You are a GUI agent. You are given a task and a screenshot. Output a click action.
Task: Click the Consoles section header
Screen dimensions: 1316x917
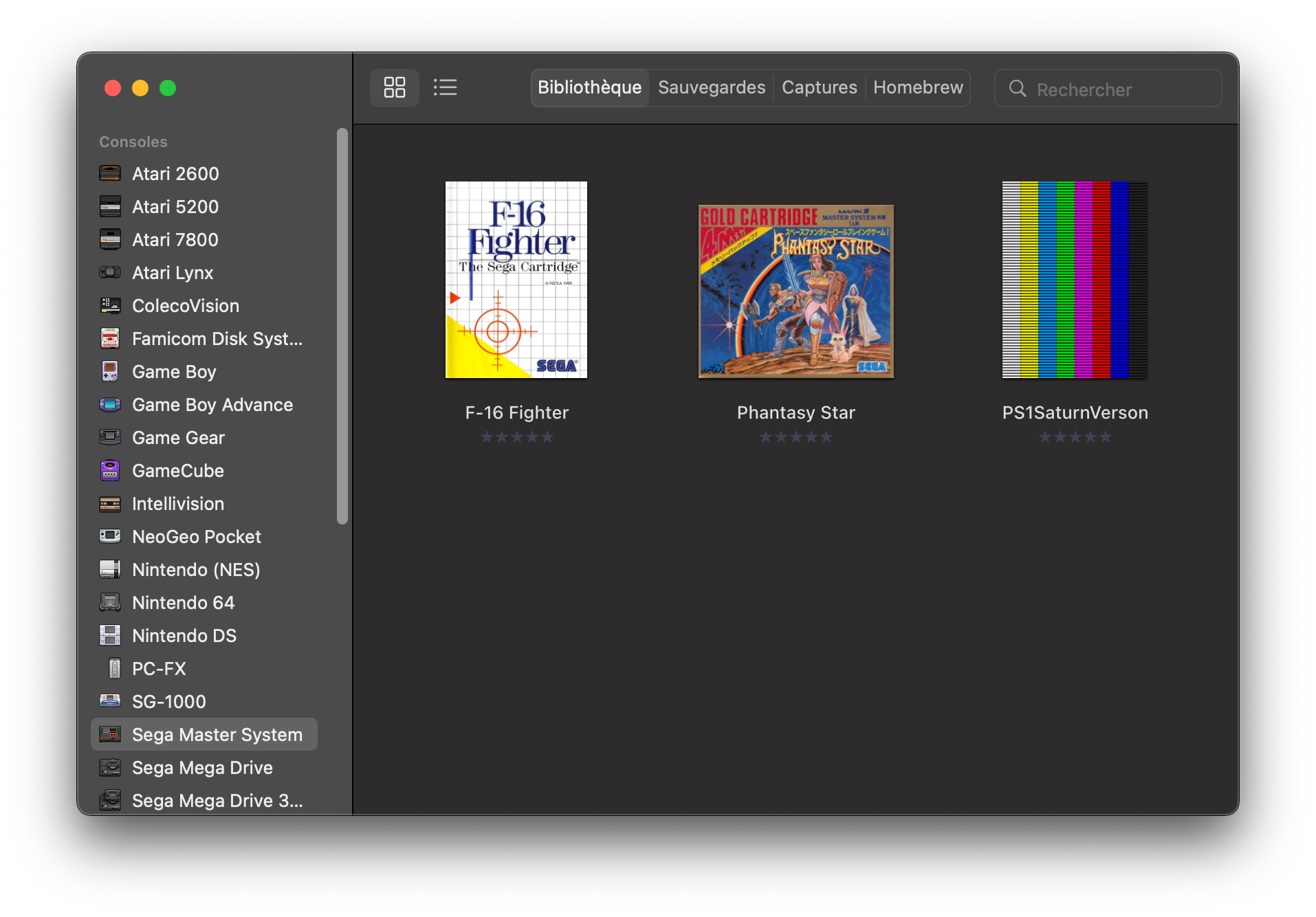click(x=133, y=142)
